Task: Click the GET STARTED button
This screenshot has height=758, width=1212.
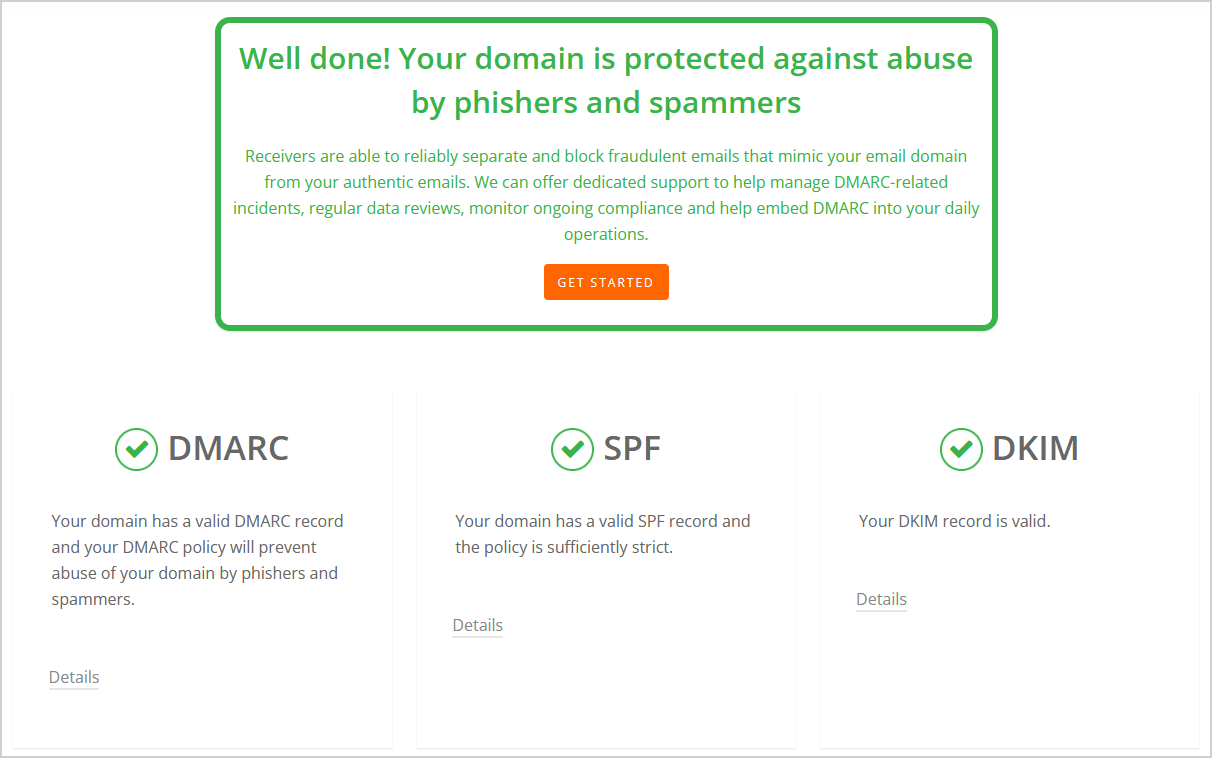Action: tap(606, 282)
